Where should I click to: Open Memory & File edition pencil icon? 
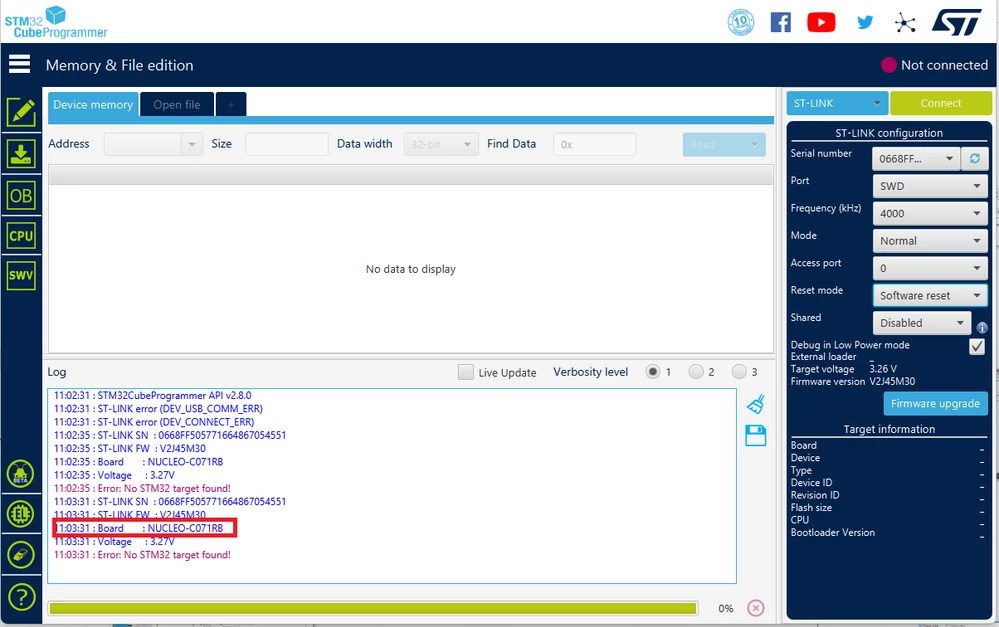[21, 113]
